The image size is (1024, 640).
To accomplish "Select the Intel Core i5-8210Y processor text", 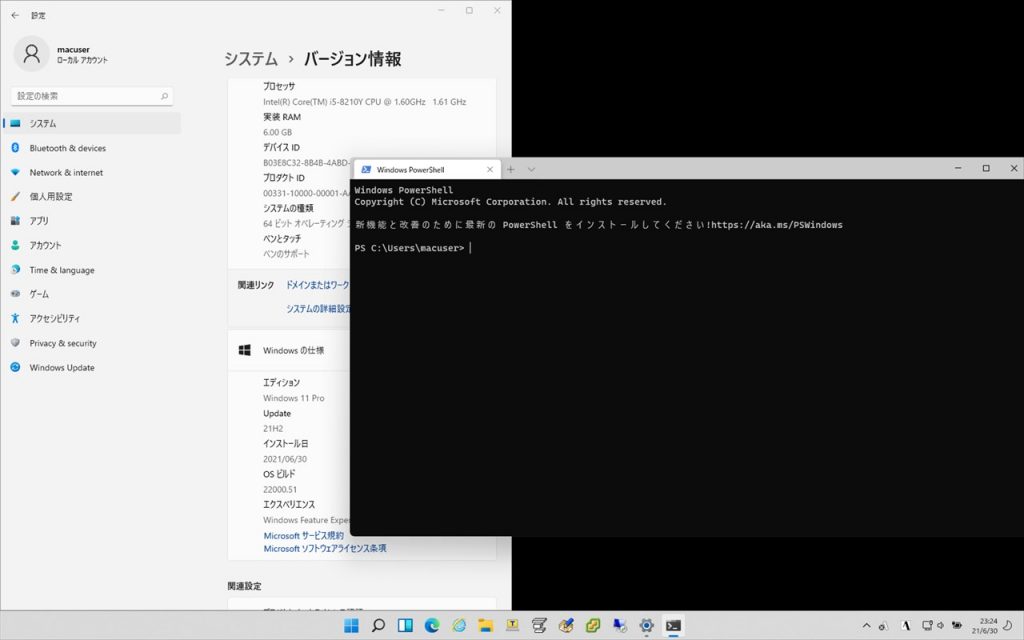I will [x=364, y=102].
